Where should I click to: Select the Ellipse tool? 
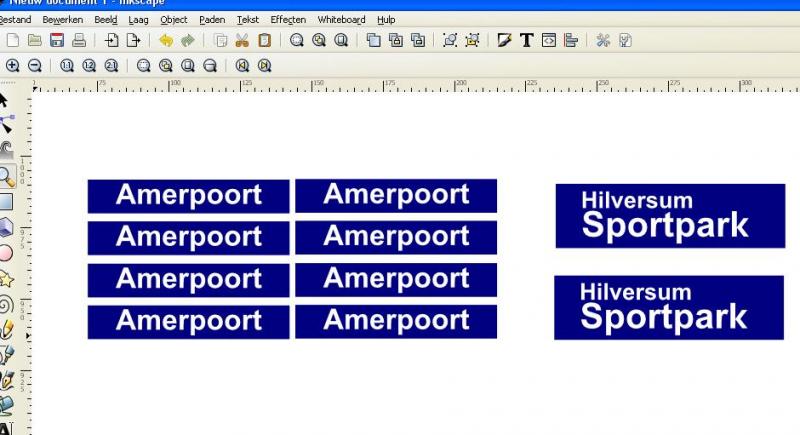tap(6, 253)
